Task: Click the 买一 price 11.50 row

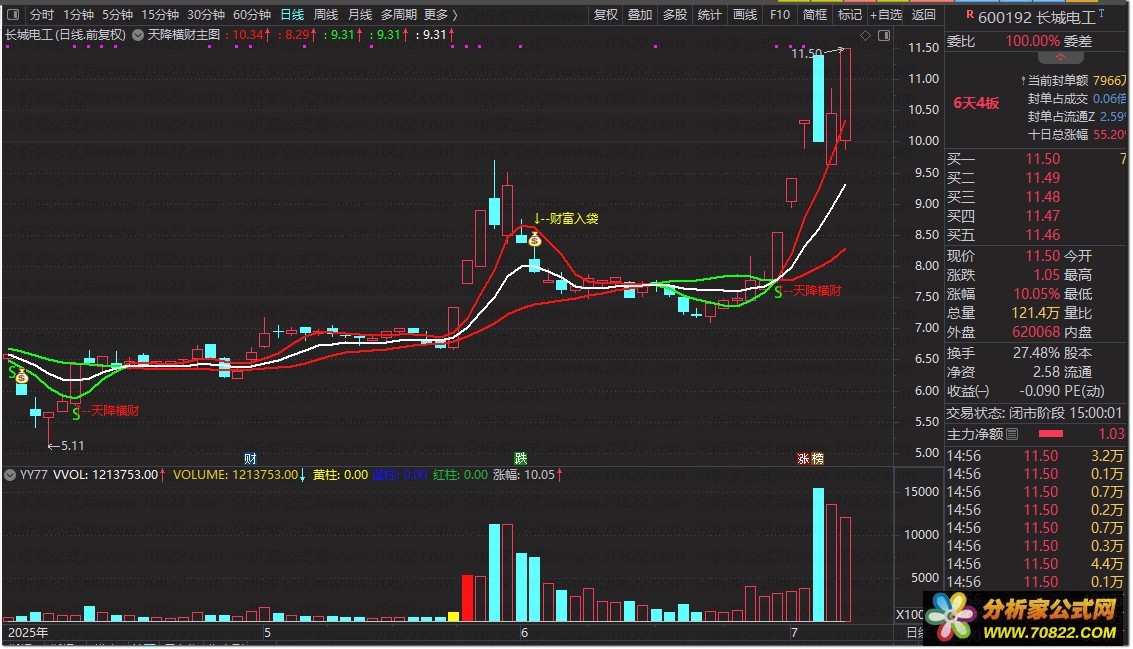Action: (x=1036, y=158)
